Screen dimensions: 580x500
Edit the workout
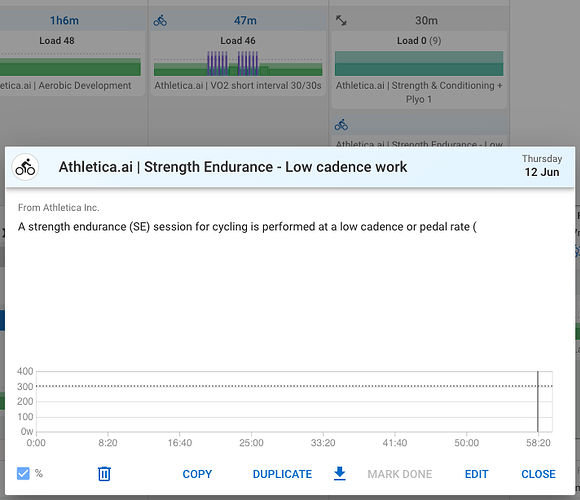pyautogui.click(x=476, y=474)
